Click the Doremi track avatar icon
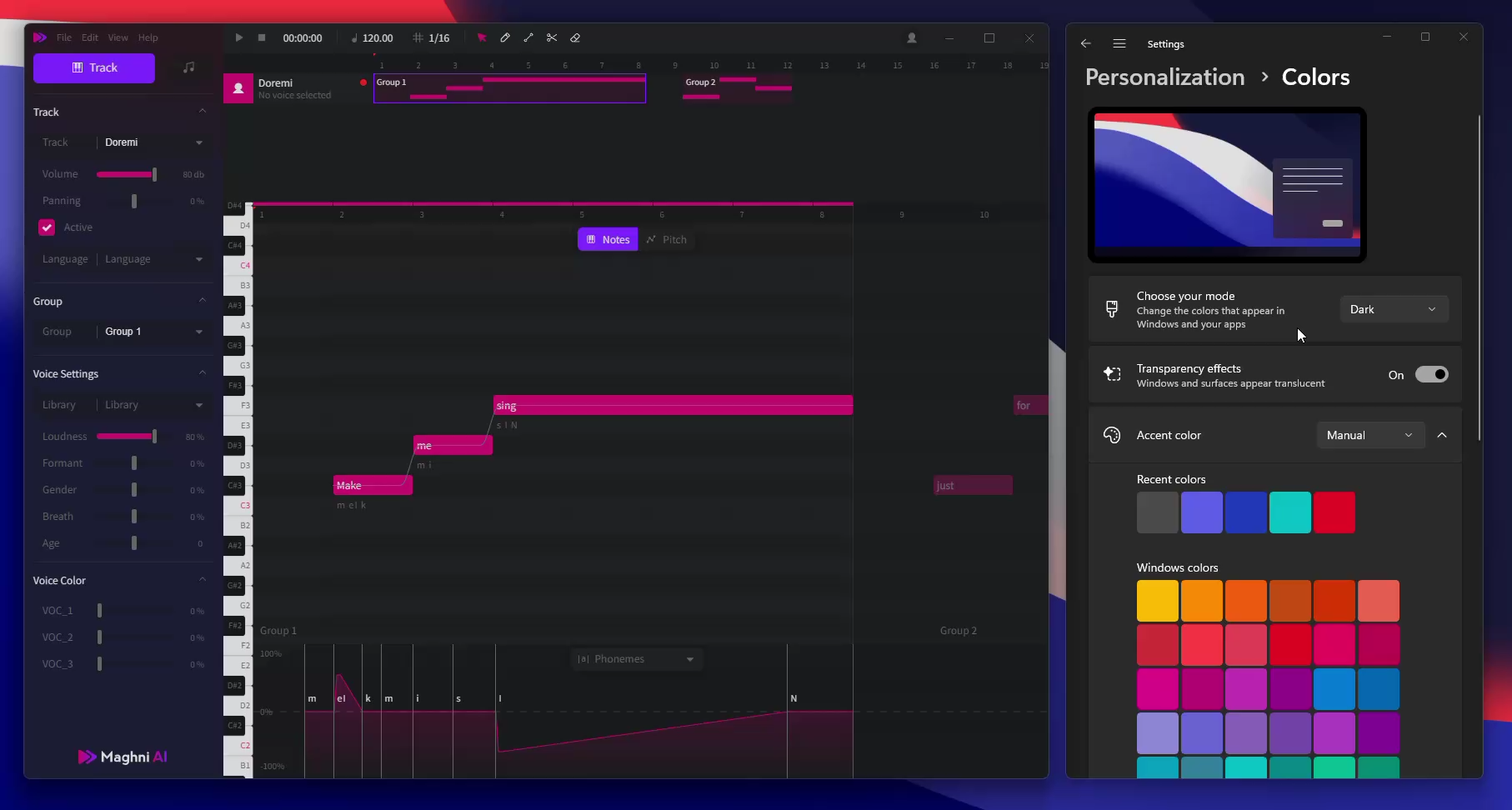This screenshot has height=810, width=1512. [238, 88]
